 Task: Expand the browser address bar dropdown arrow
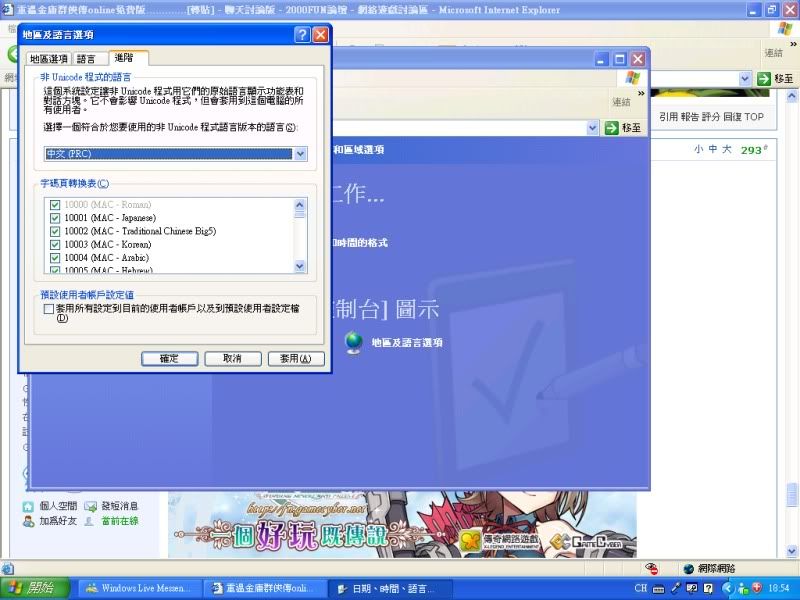(x=745, y=78)
